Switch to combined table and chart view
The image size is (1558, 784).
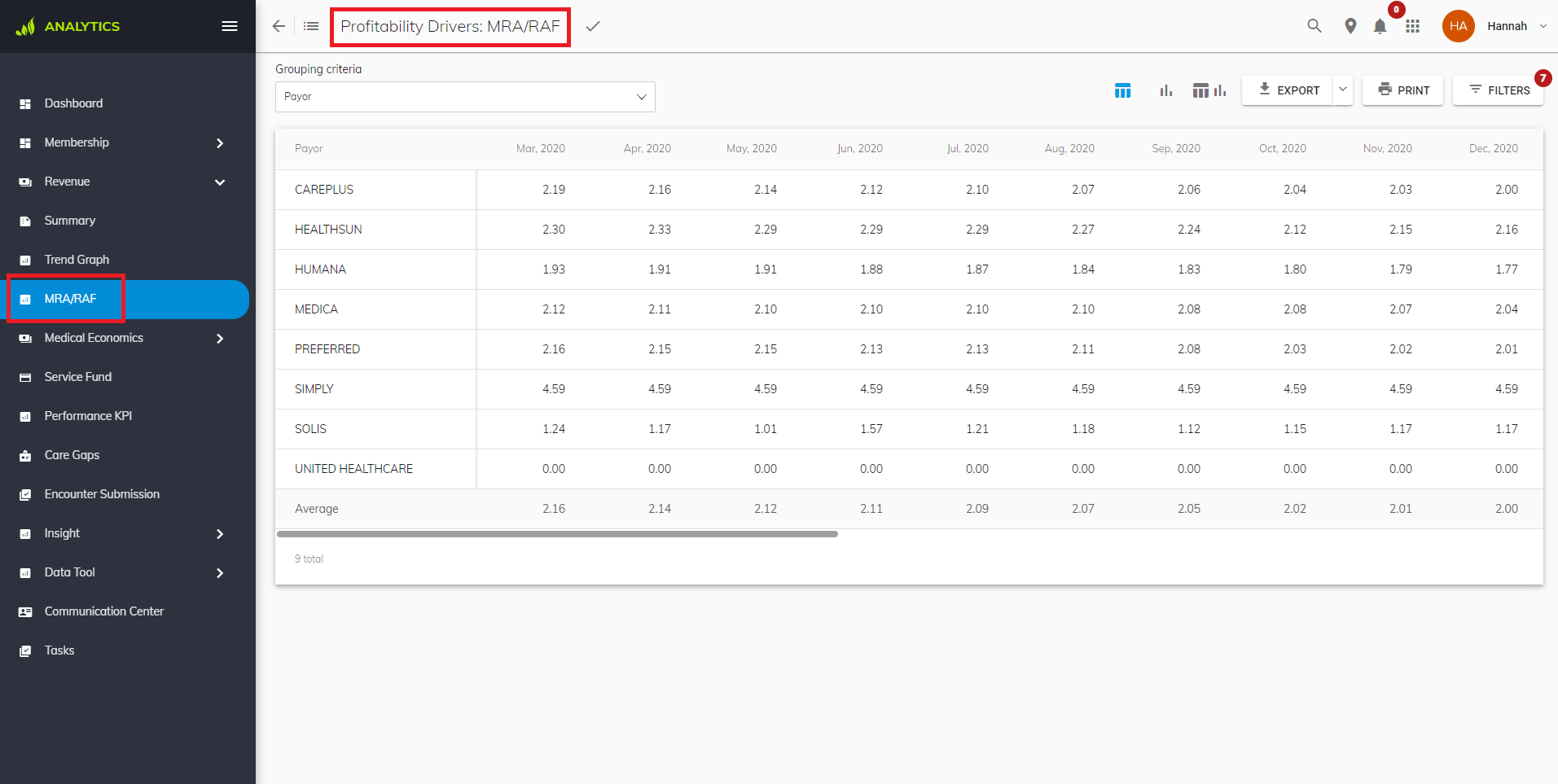(x=1209, y=90)
